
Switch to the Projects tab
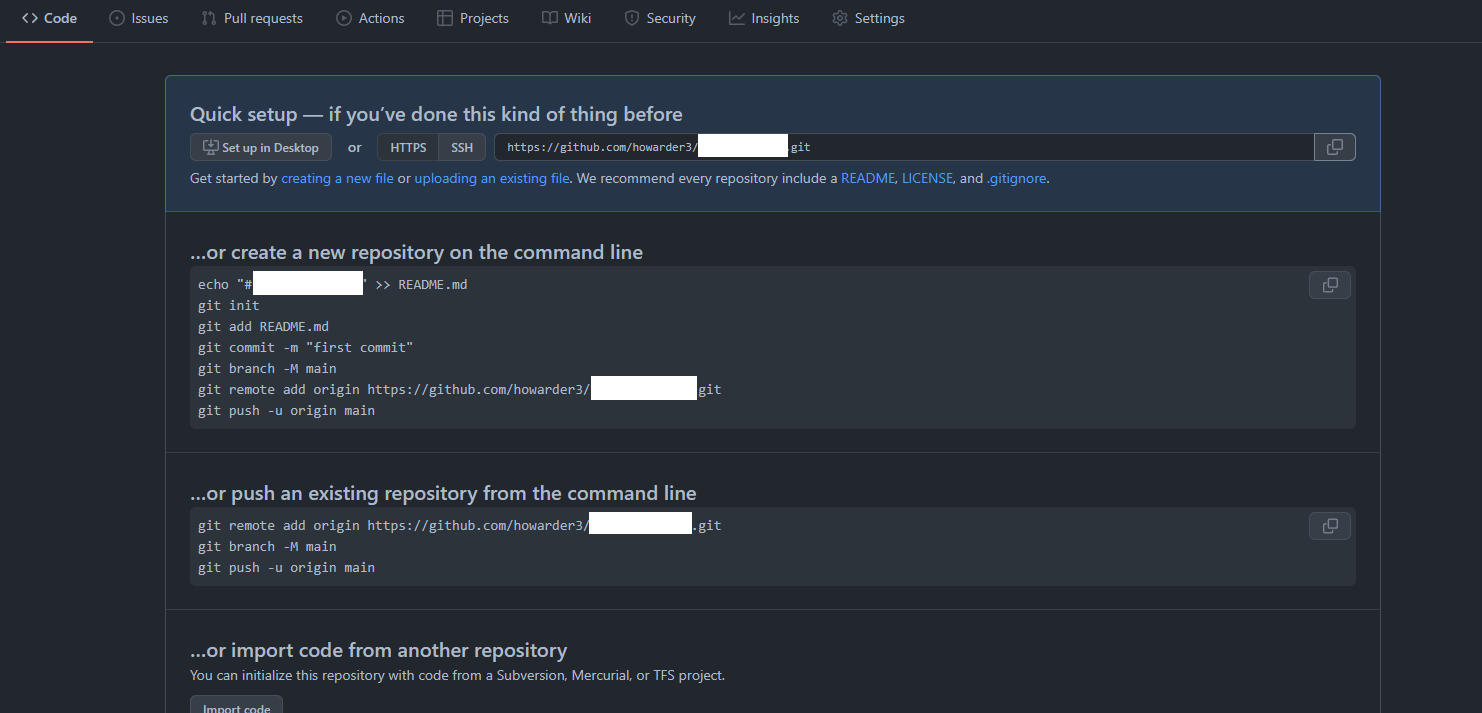[473, 18]
